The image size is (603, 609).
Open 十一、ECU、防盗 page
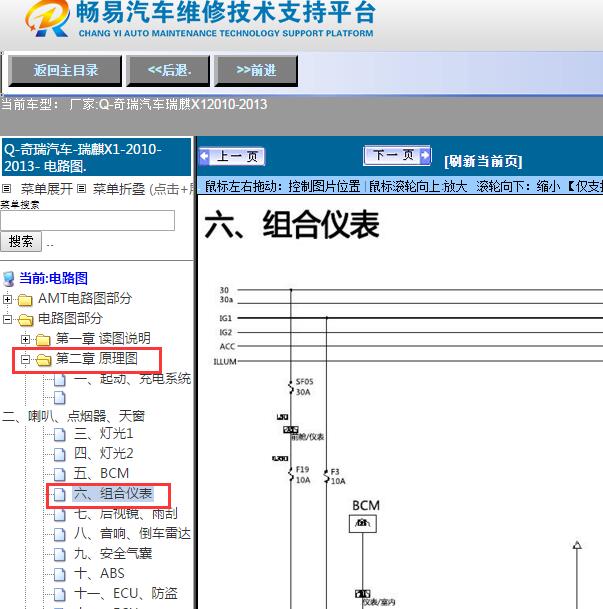(126, 593)
